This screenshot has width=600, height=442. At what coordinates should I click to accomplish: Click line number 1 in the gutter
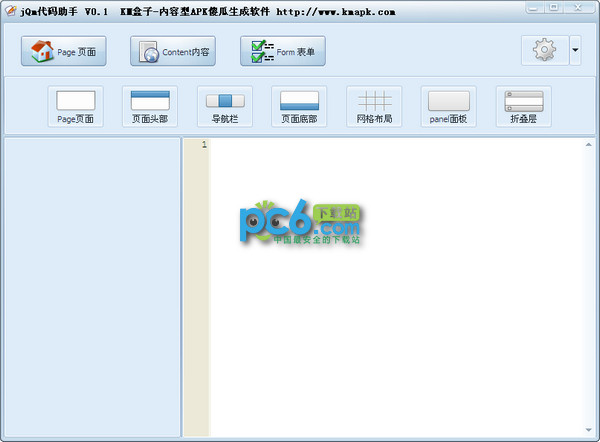(x=204, y=144)
